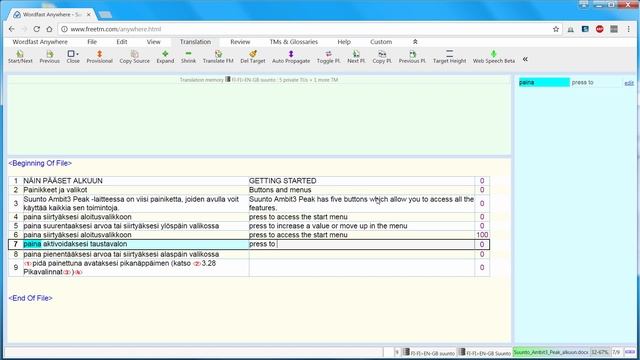Open the View menu

[153, 42]
